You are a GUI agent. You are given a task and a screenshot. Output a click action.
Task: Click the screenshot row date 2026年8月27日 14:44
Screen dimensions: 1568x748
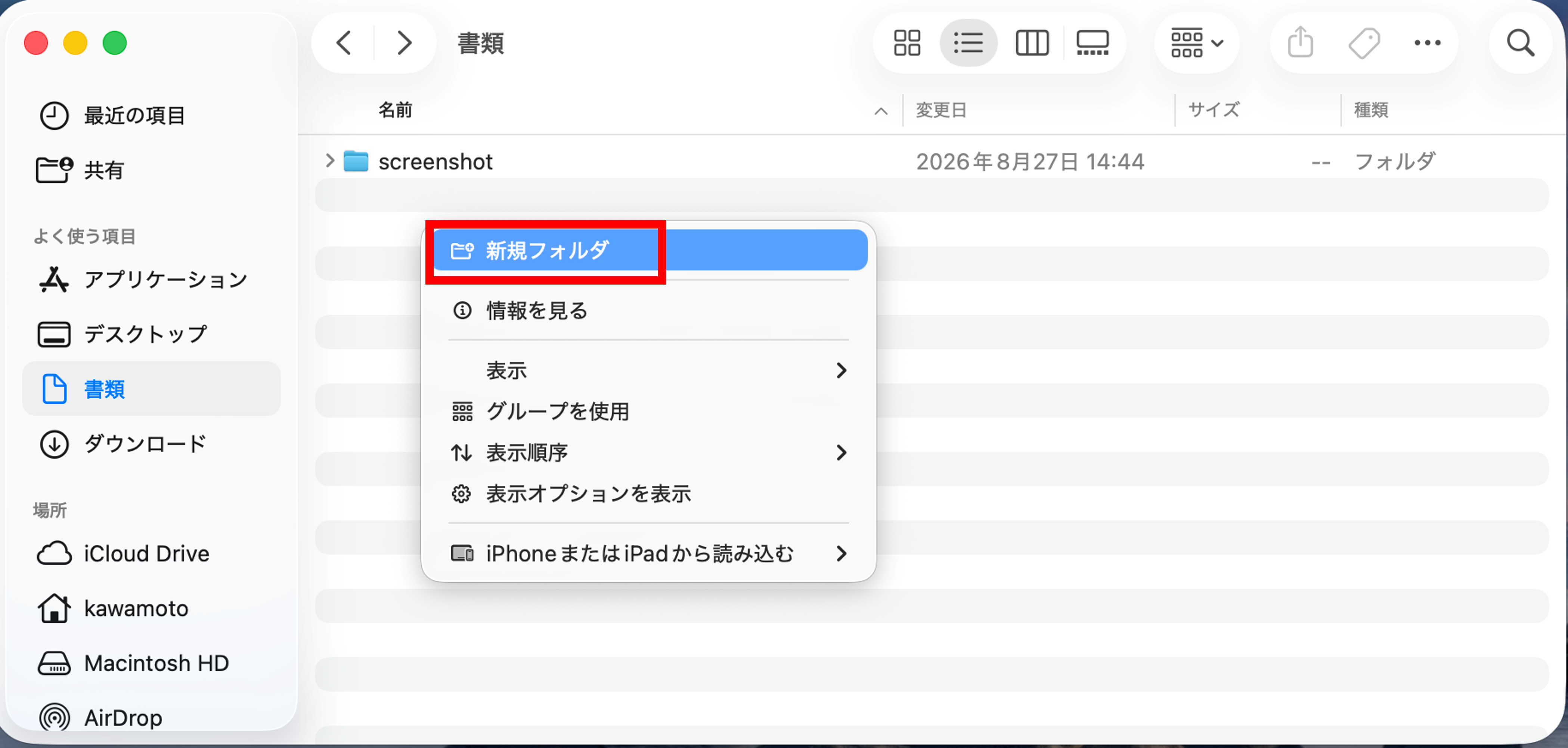pos(1030,162)
